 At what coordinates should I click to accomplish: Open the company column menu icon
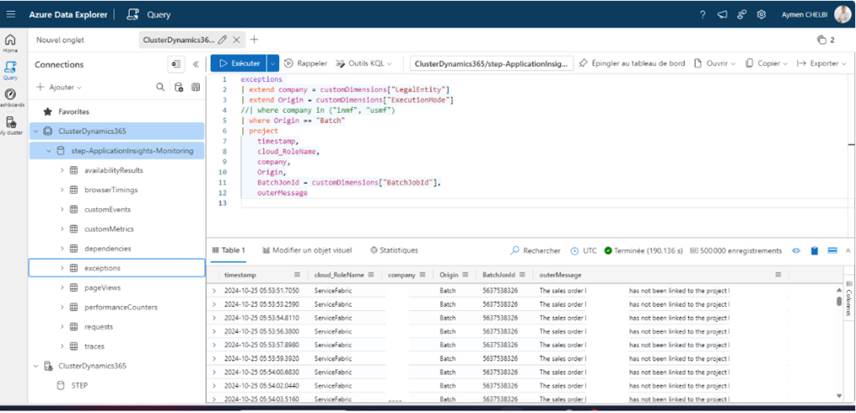(x=424, y=275)
